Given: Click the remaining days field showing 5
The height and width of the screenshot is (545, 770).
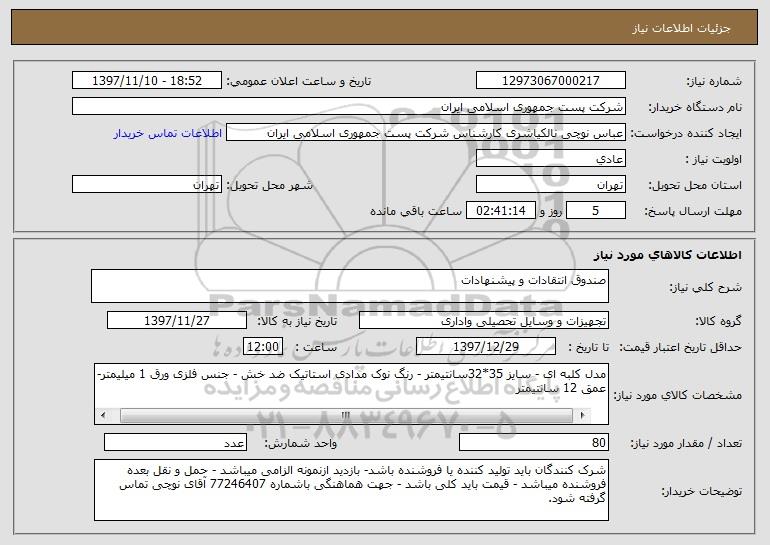Looking at the screenshot, I should 596,211.
